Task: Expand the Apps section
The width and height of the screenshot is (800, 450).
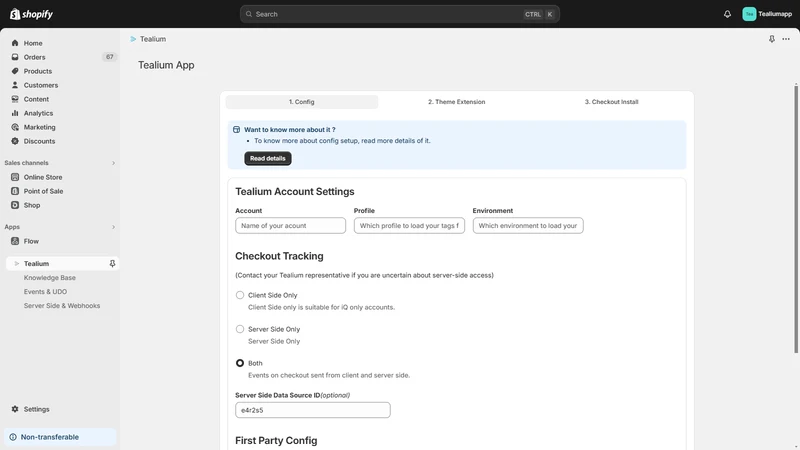Action: click(x=113, y=227)
